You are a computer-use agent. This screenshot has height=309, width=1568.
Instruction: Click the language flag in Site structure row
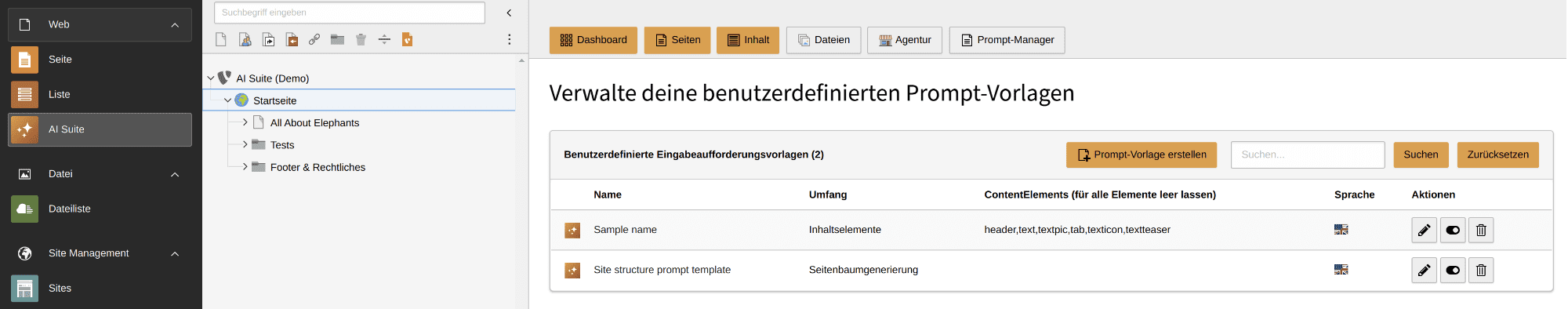[x=1341, y=270]
